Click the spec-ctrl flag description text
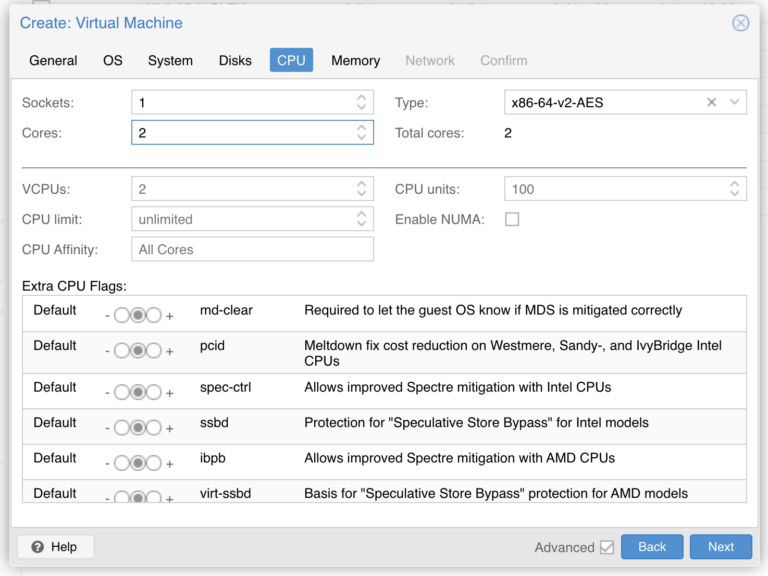Image resolution: width=768 pixels, height=576 pixels. click(457, 387)
